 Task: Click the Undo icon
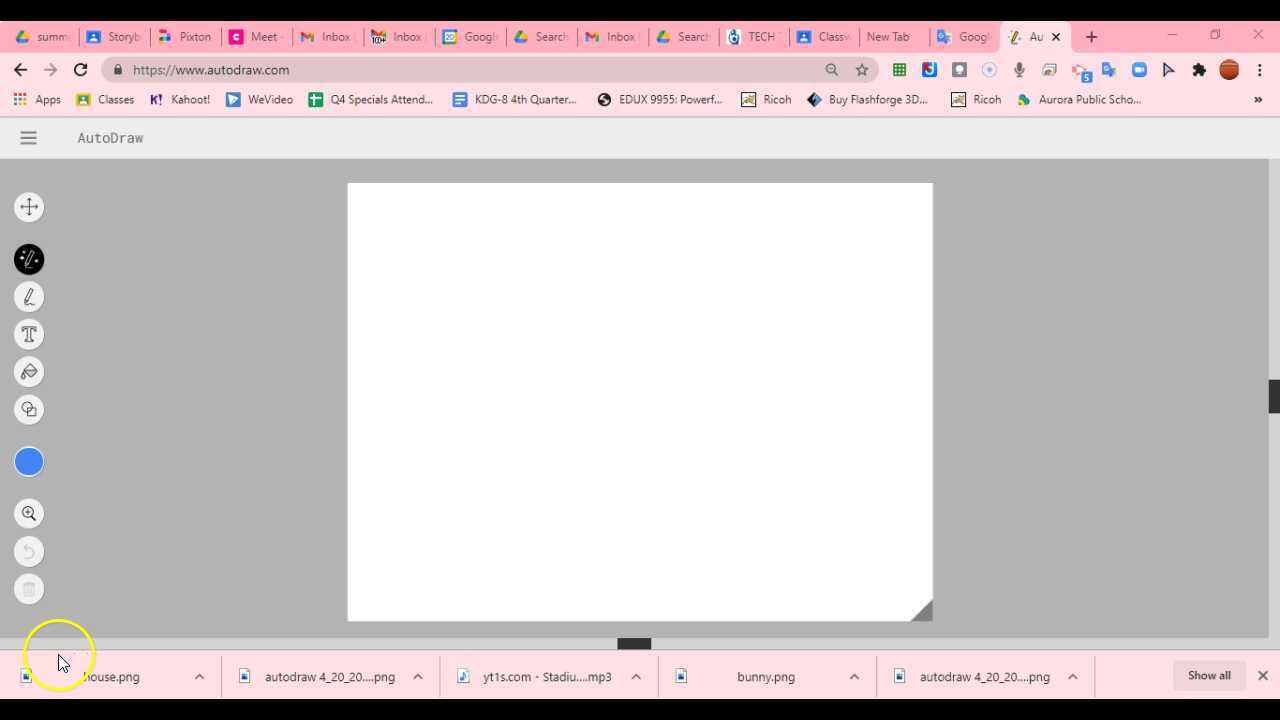[28, 551]
